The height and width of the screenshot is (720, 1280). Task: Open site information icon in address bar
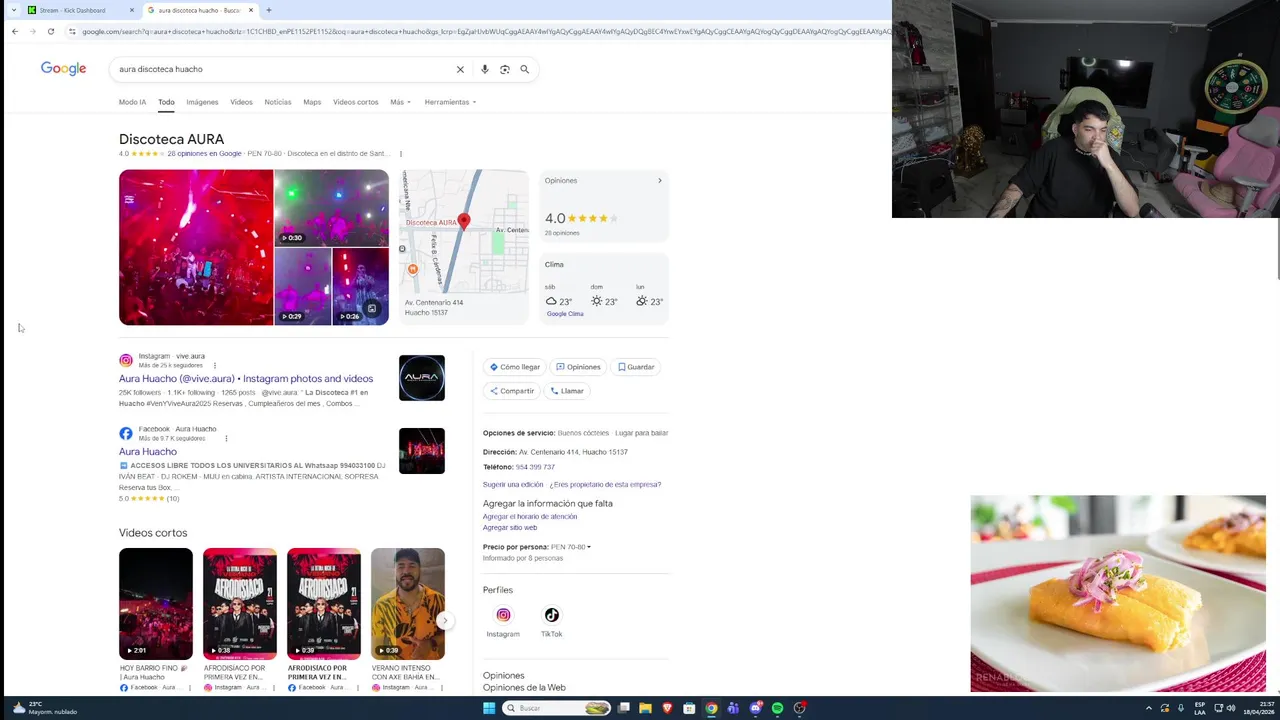tap(72, 31)
